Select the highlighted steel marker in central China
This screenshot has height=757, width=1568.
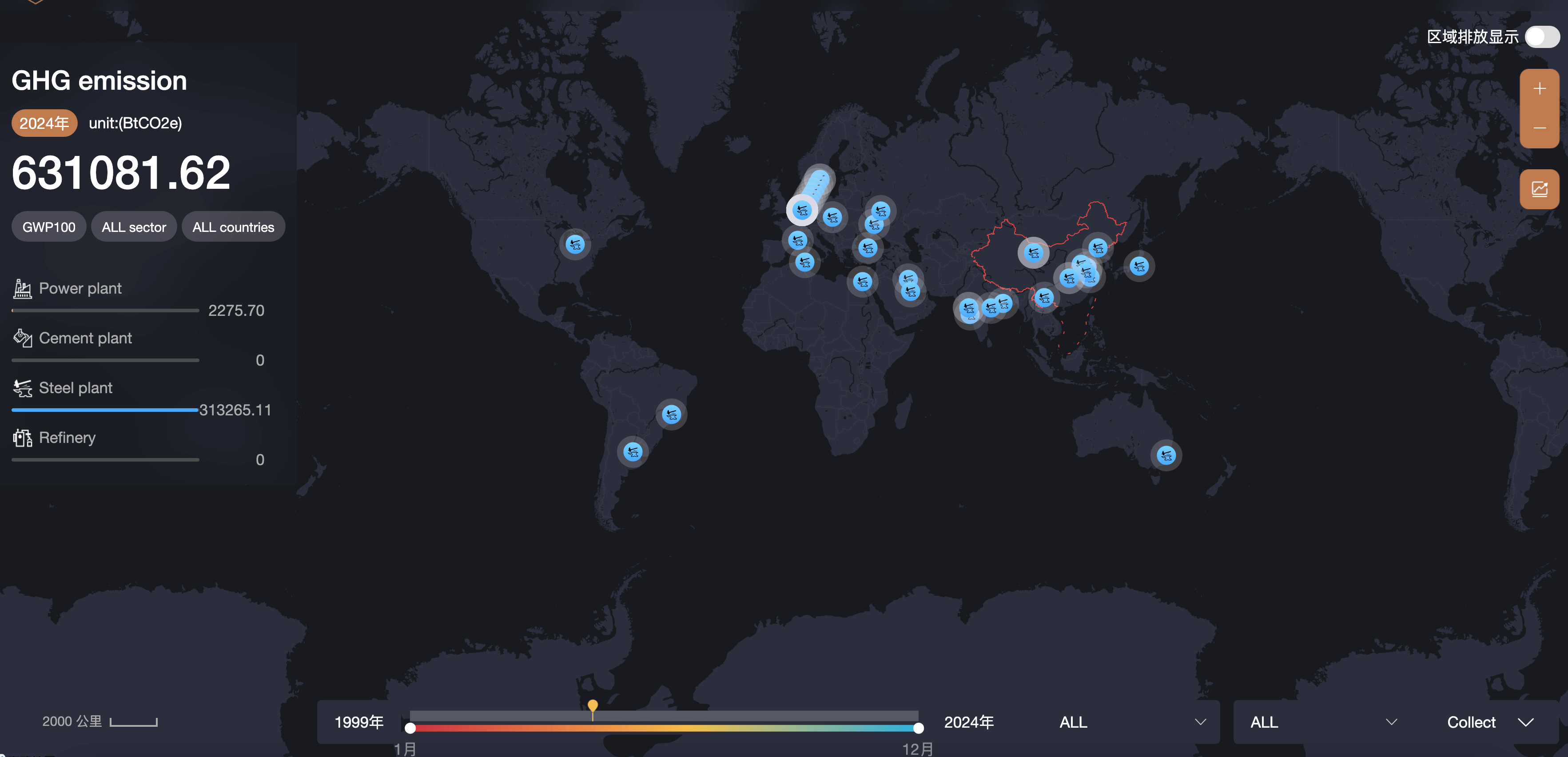pyautogui.click(x=1033, y=252)
